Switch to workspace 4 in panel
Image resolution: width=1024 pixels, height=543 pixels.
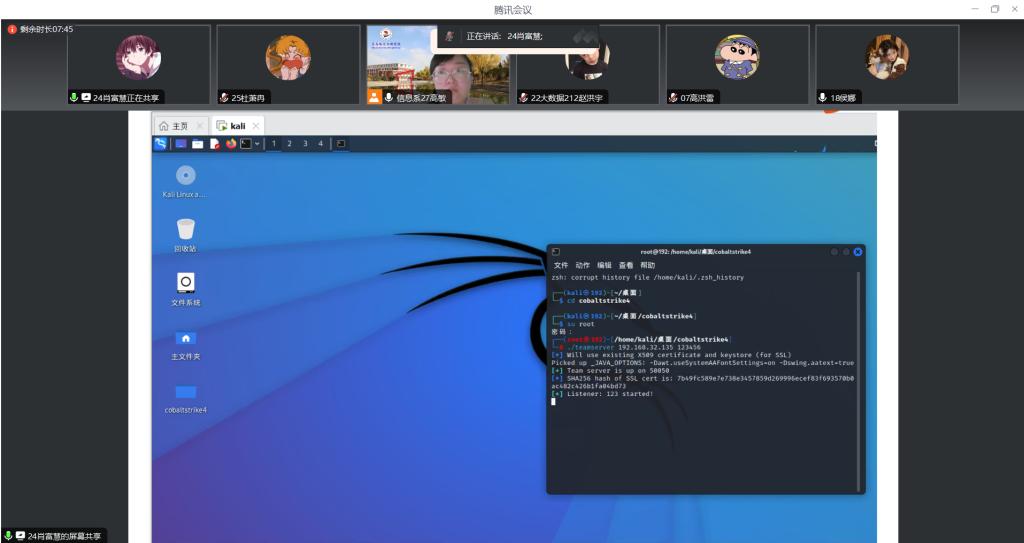pyautogui.click(x=321, y=144)
